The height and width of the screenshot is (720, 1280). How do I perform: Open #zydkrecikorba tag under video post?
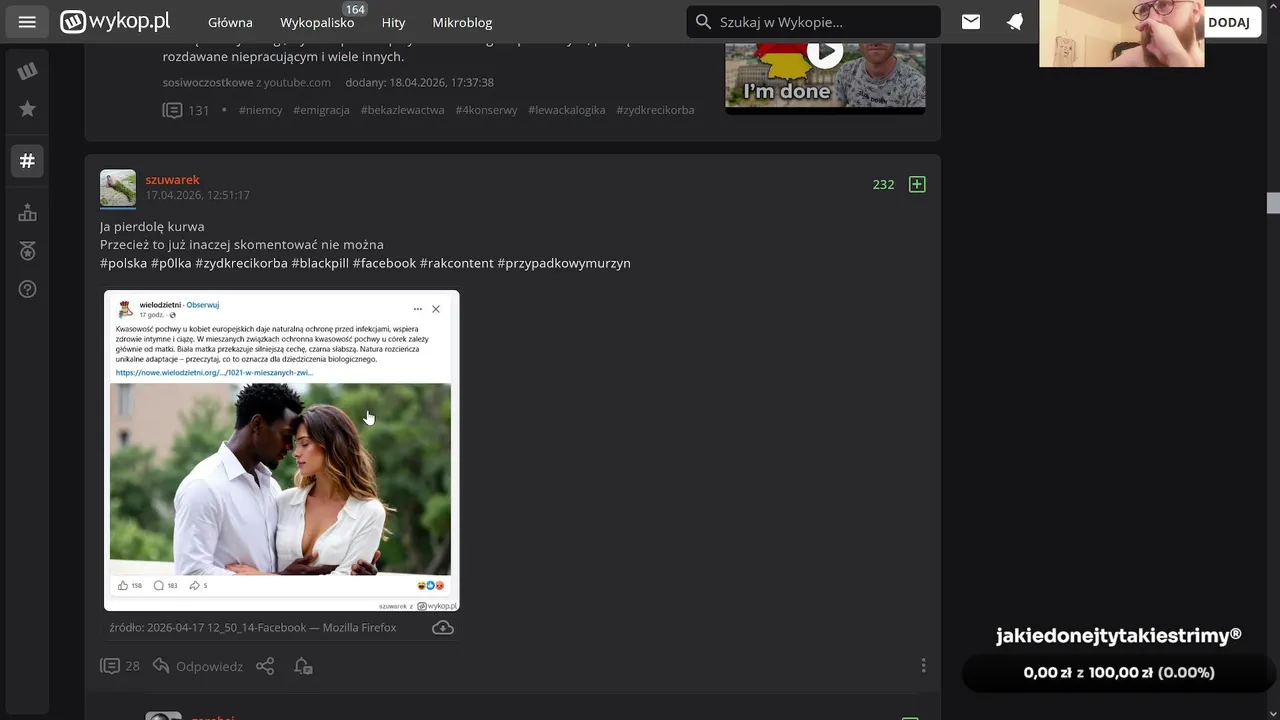(x=655, y=110)
